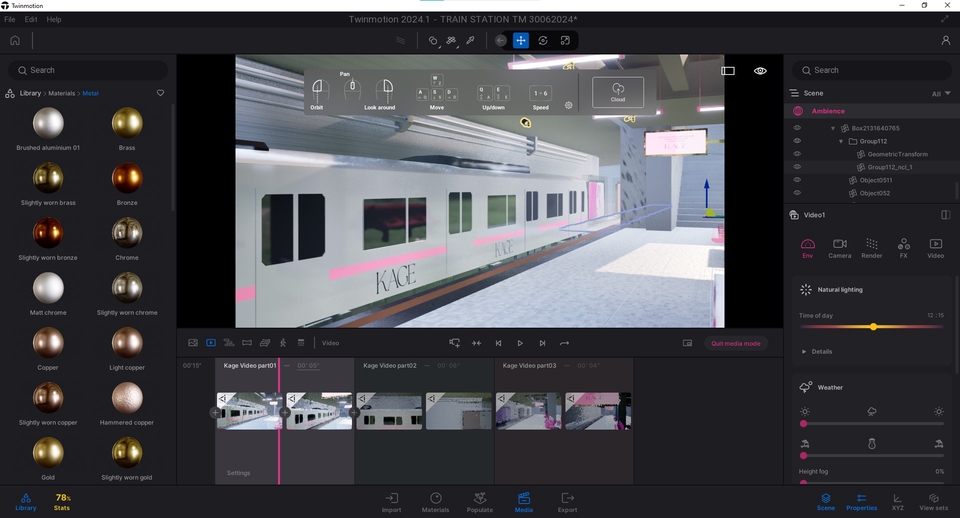This screenshot has height=518, width=960.
Task: Open the FX settings tab
Action: tap(903, 248)
